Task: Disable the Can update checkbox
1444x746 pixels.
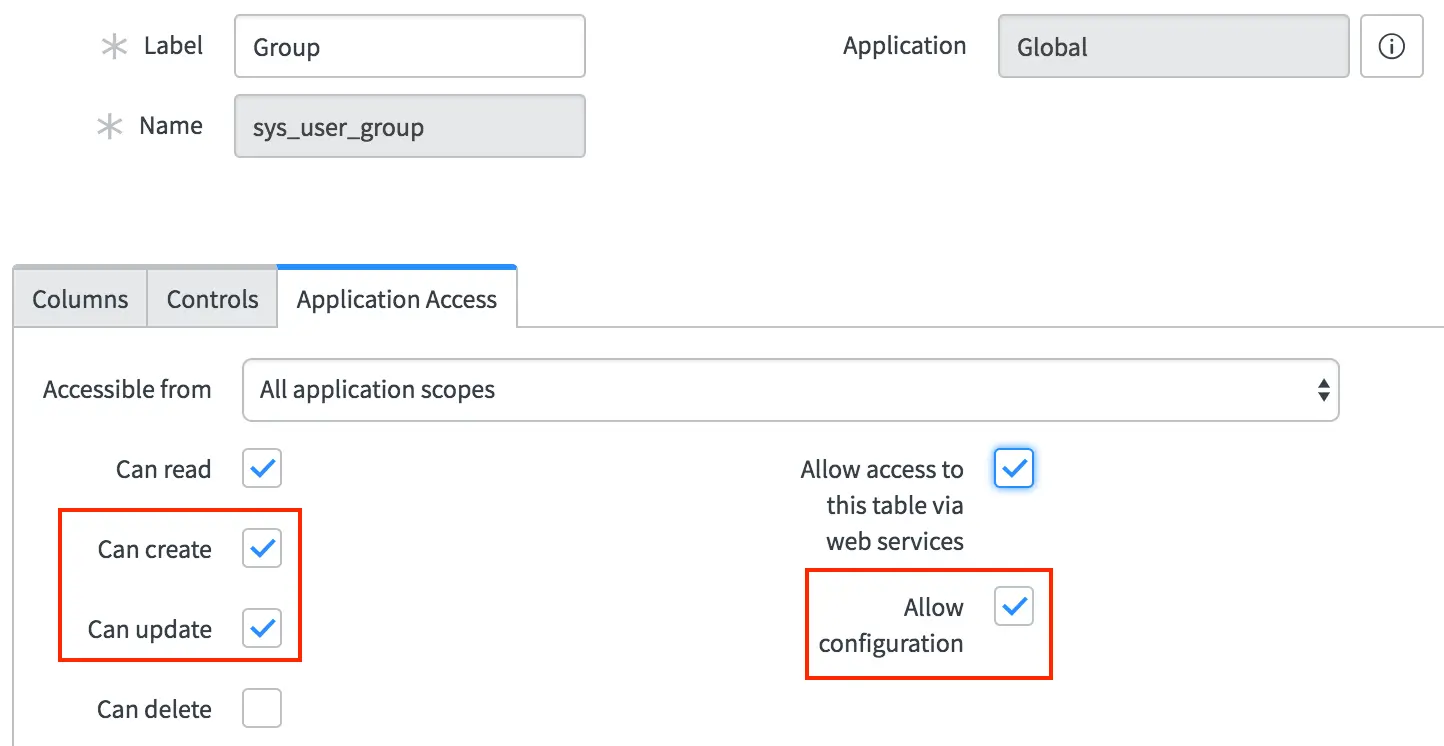Action: point(262,628)
